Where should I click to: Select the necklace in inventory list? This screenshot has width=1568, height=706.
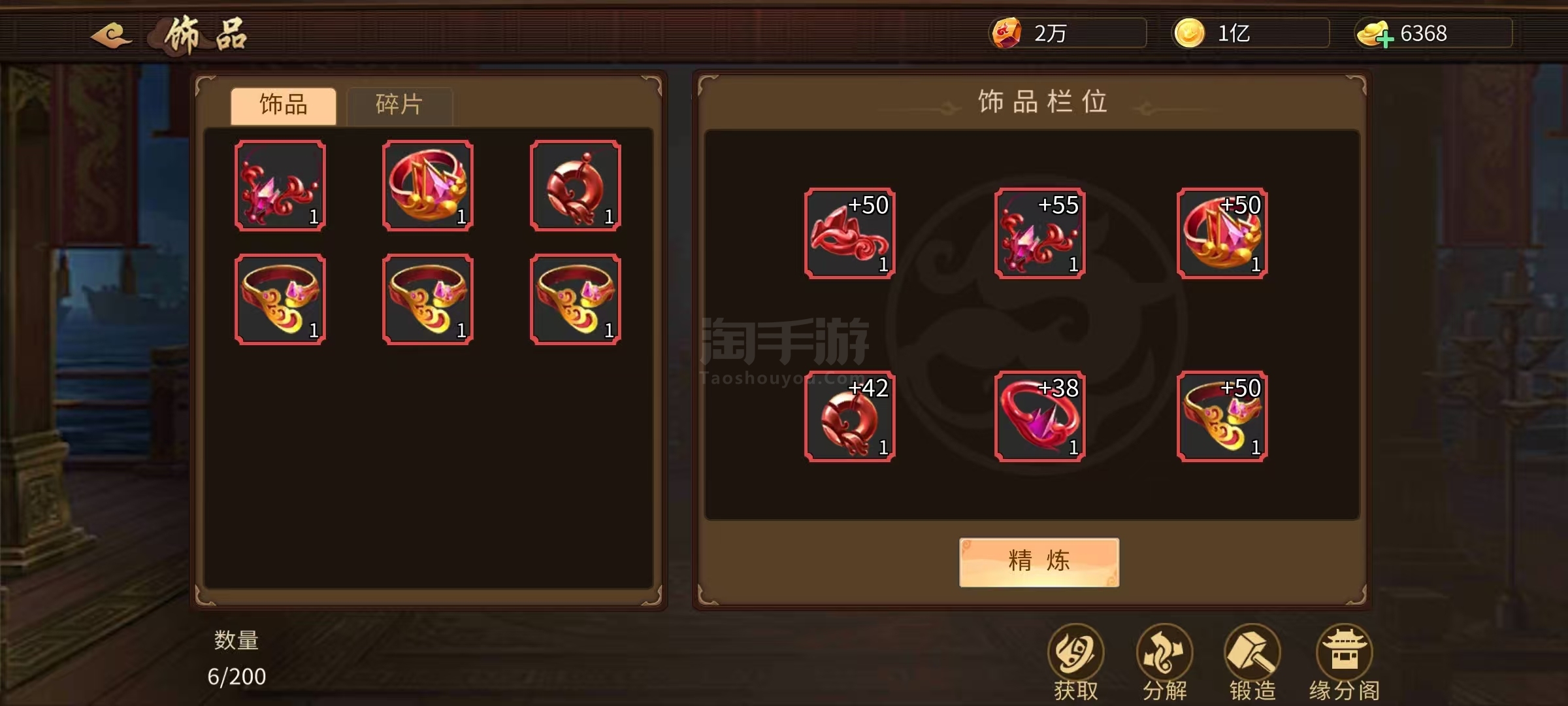(x=280, y=186)
